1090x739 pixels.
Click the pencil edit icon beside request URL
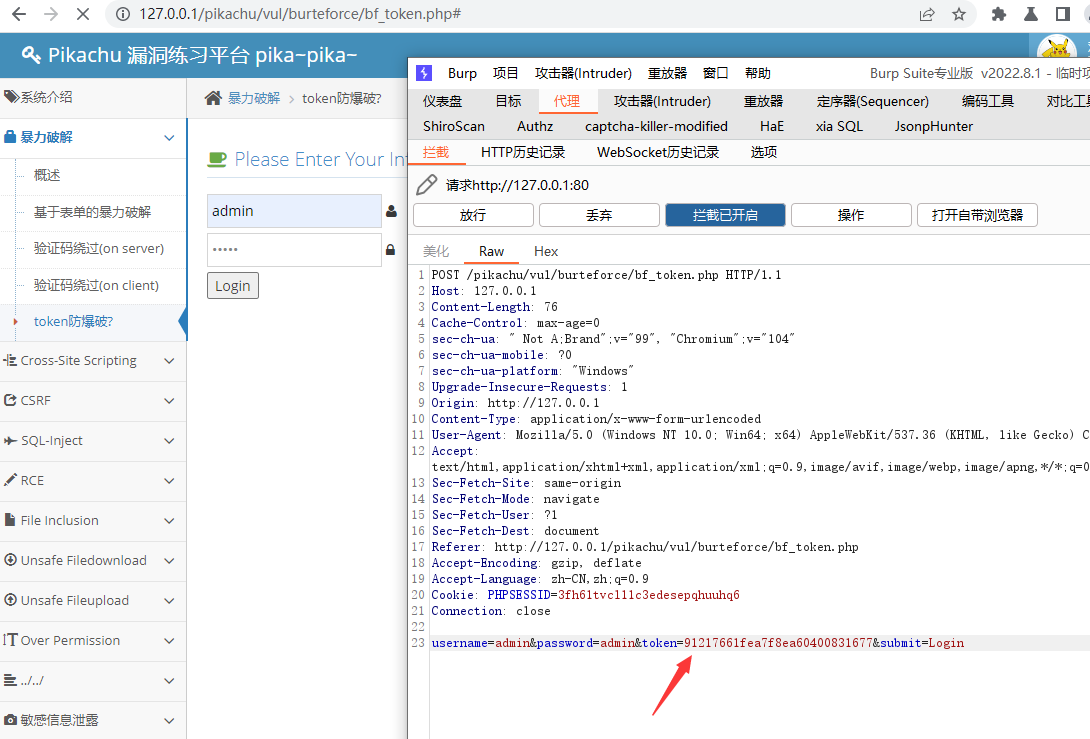(426, 185)
